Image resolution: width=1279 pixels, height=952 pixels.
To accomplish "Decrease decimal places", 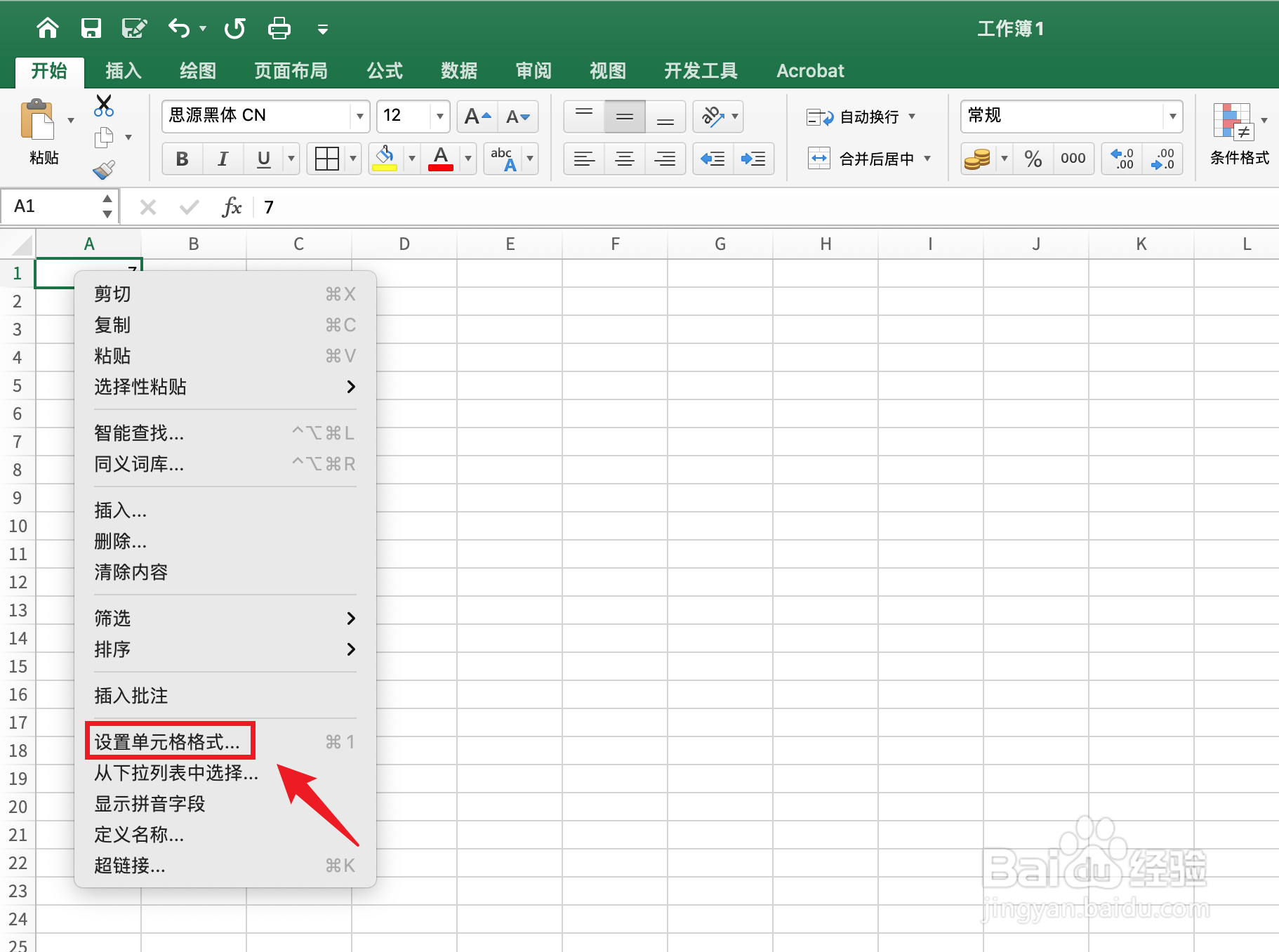I will [1162, 159].
